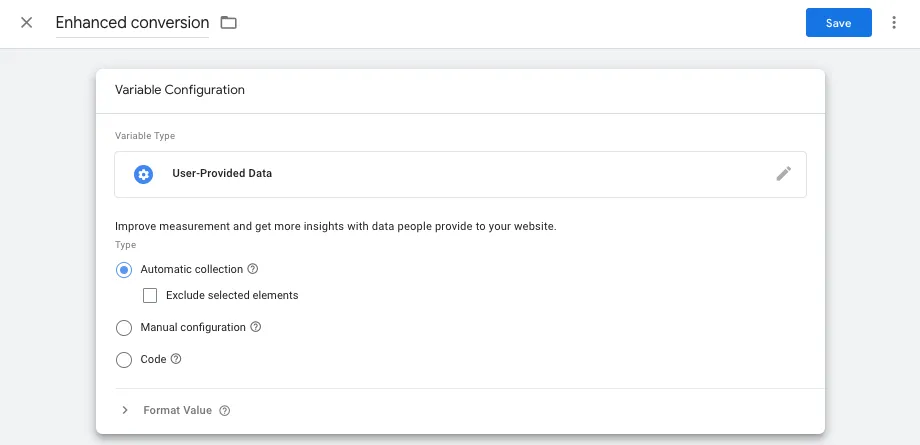Enable Exclude selected elements checkbox
This screenshot has width=920, height=445.
click(150, 295)
